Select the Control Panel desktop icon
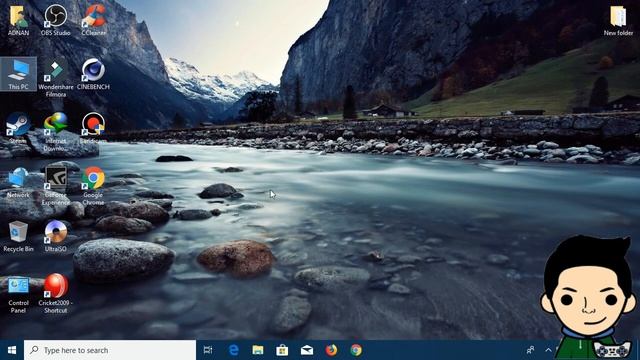Screen dimensions: 640x360 (18, 294)
